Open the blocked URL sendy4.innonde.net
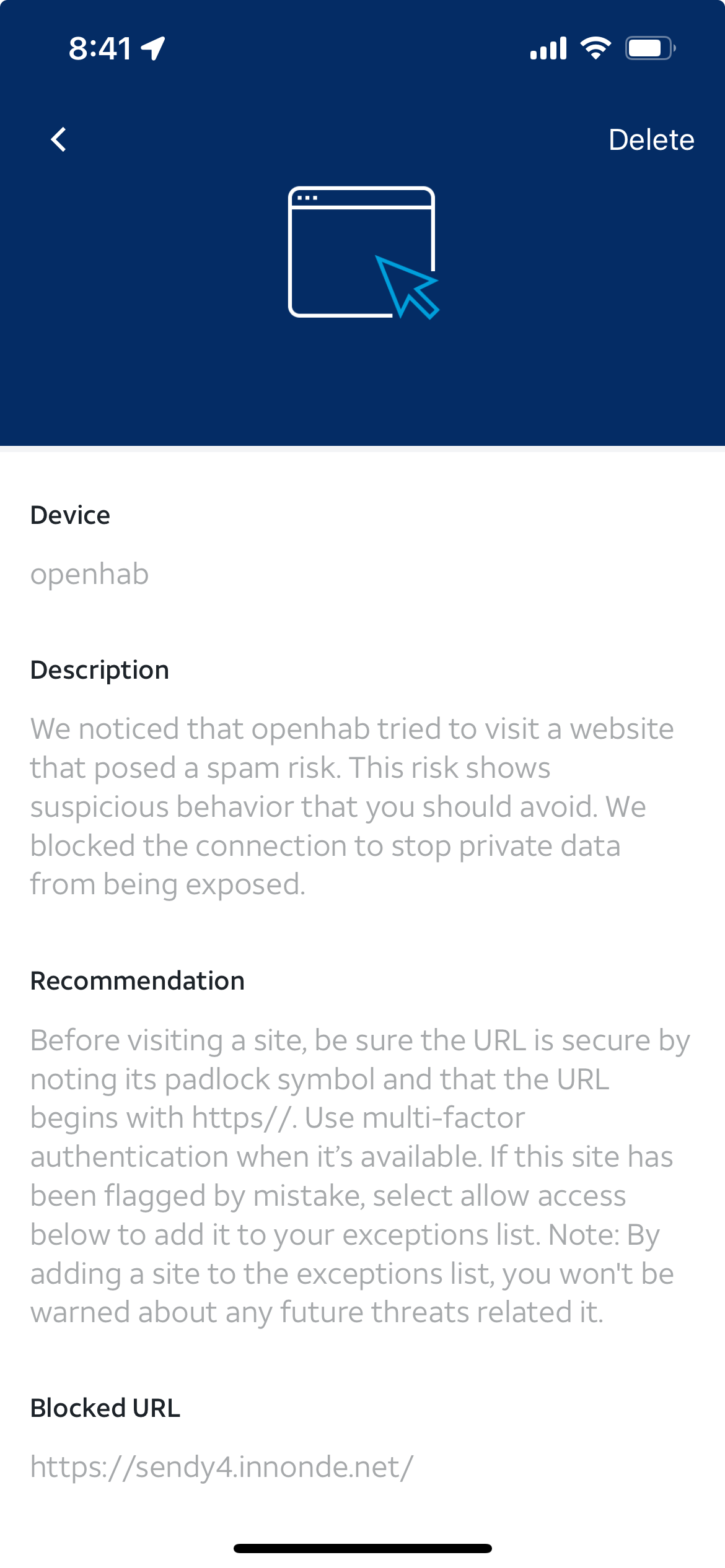 point(222,1466)
